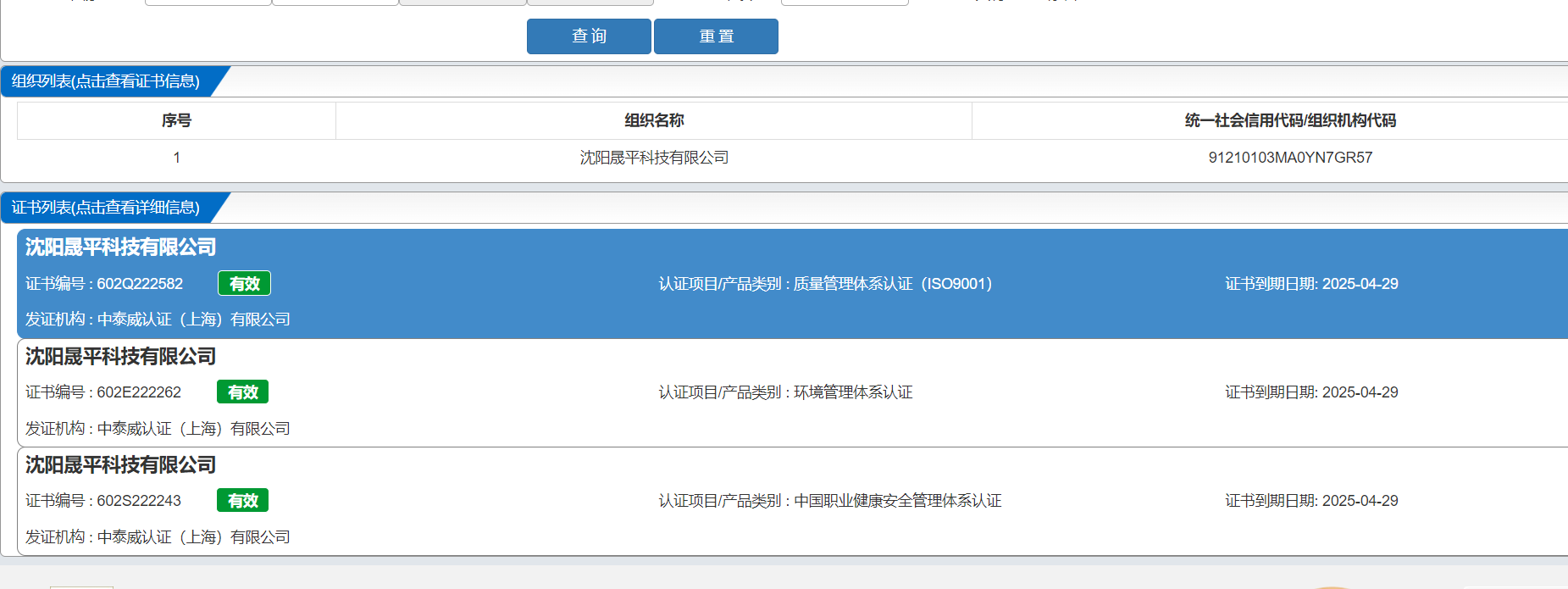The width and height of the screenshot is (1568, 589).
Task: Click the 重置 reset button
Action: pyautogui.click(x=716, y=36)
